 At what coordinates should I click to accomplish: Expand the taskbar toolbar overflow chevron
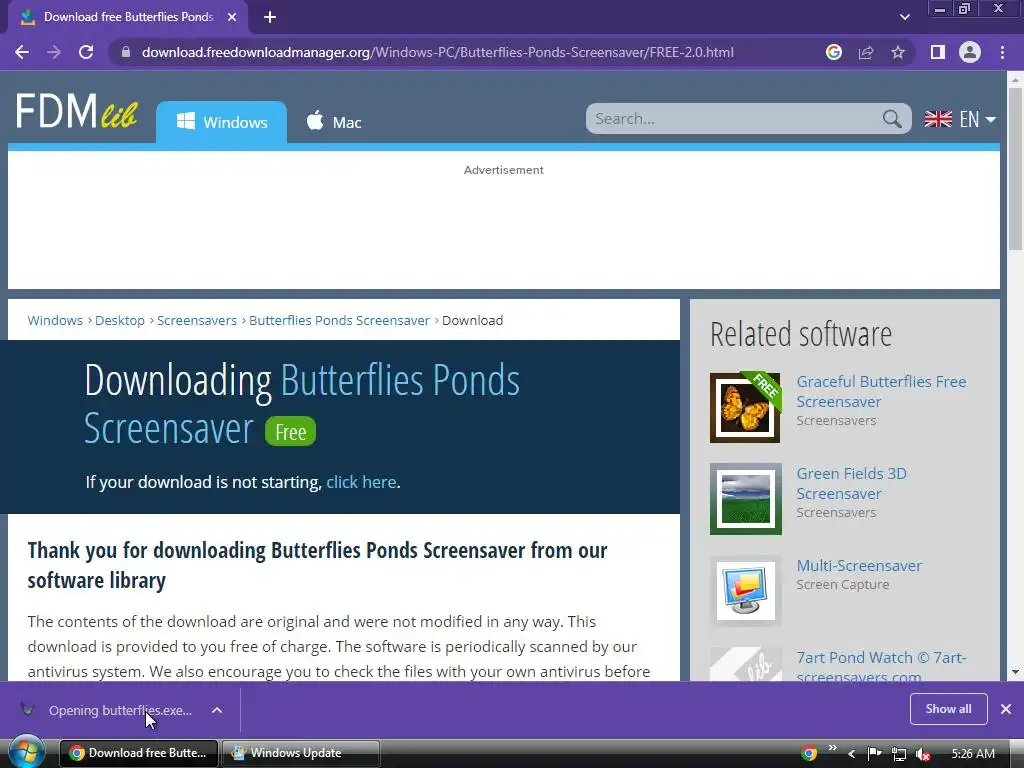(832, 748)
